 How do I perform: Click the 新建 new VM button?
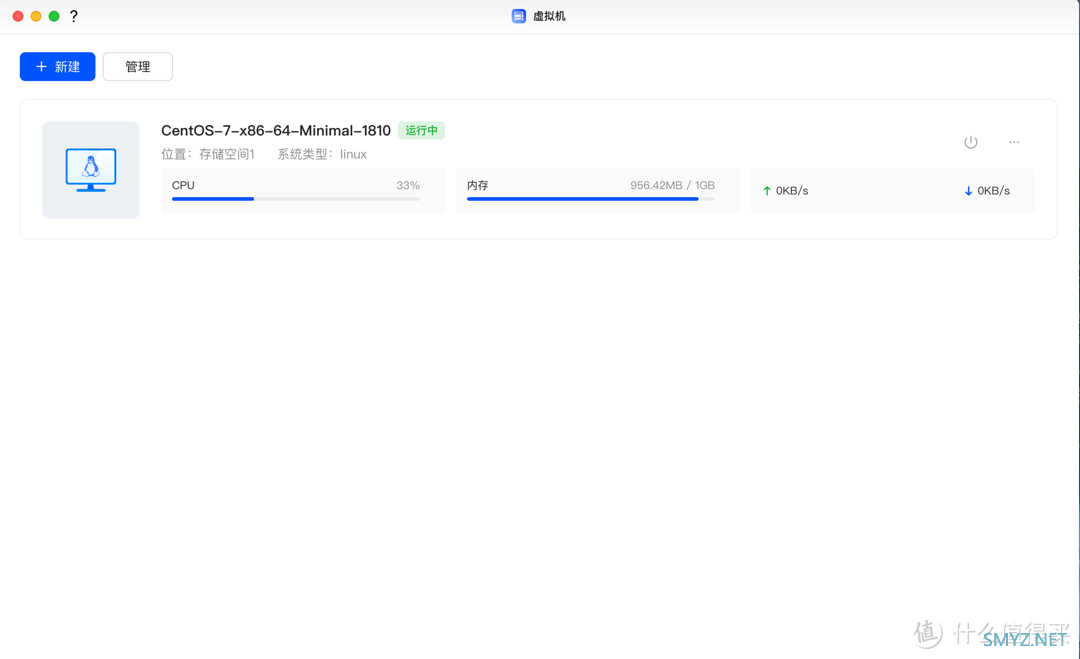(x=57, y=67)
